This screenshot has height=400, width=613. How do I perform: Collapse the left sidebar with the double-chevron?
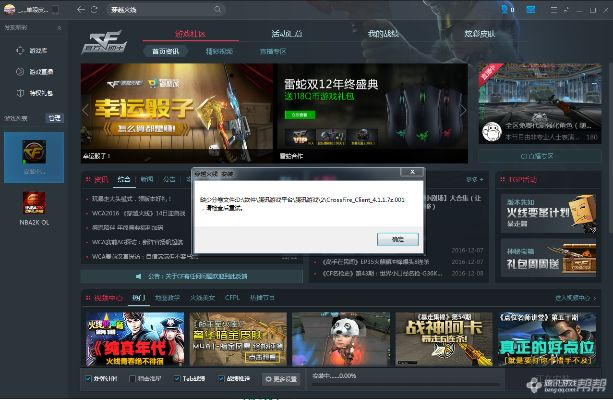(59, 28)
